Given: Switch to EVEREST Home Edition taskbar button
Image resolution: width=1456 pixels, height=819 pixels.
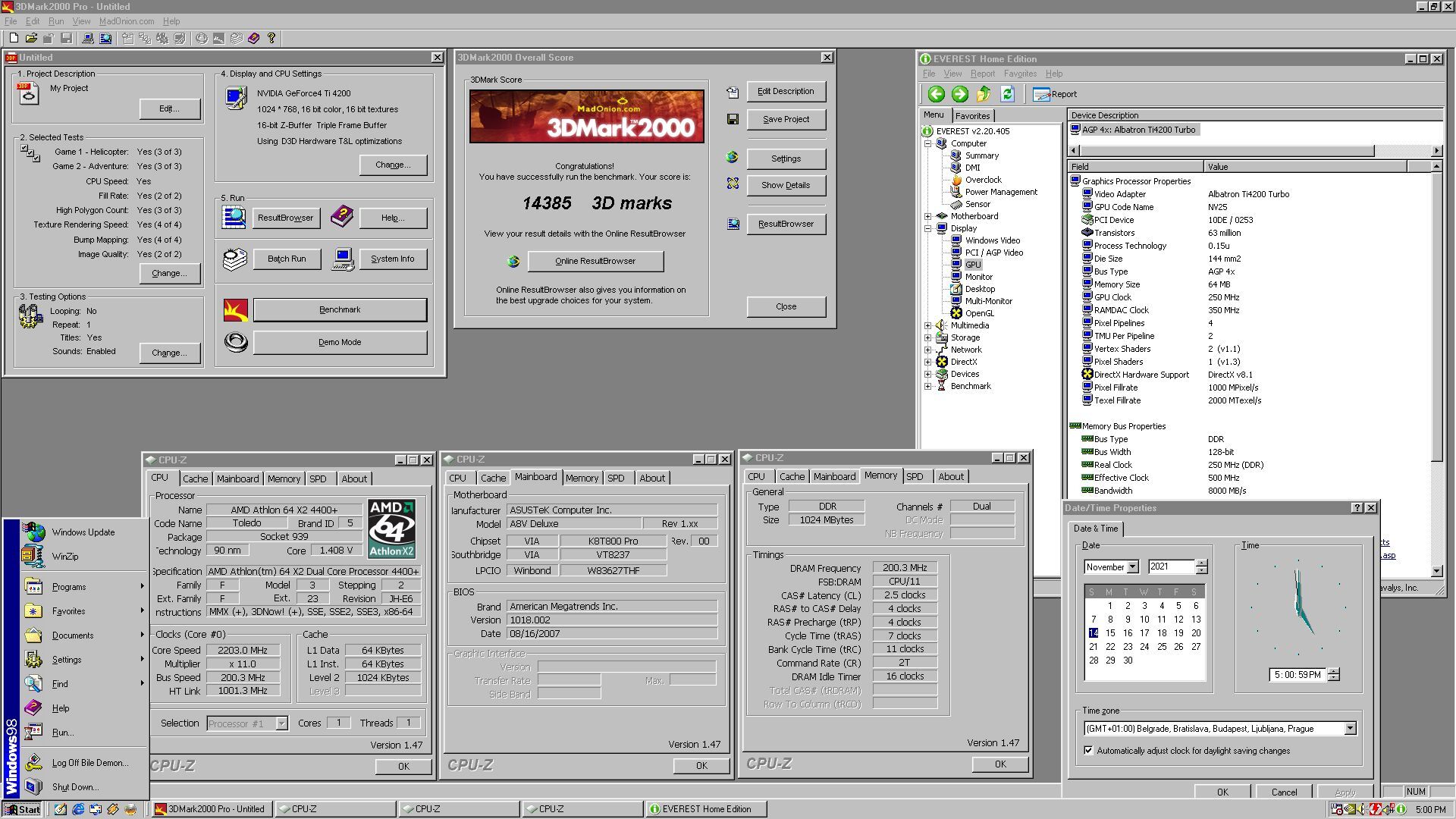Looking at the screenshot, I should click(x=706, y=809).
